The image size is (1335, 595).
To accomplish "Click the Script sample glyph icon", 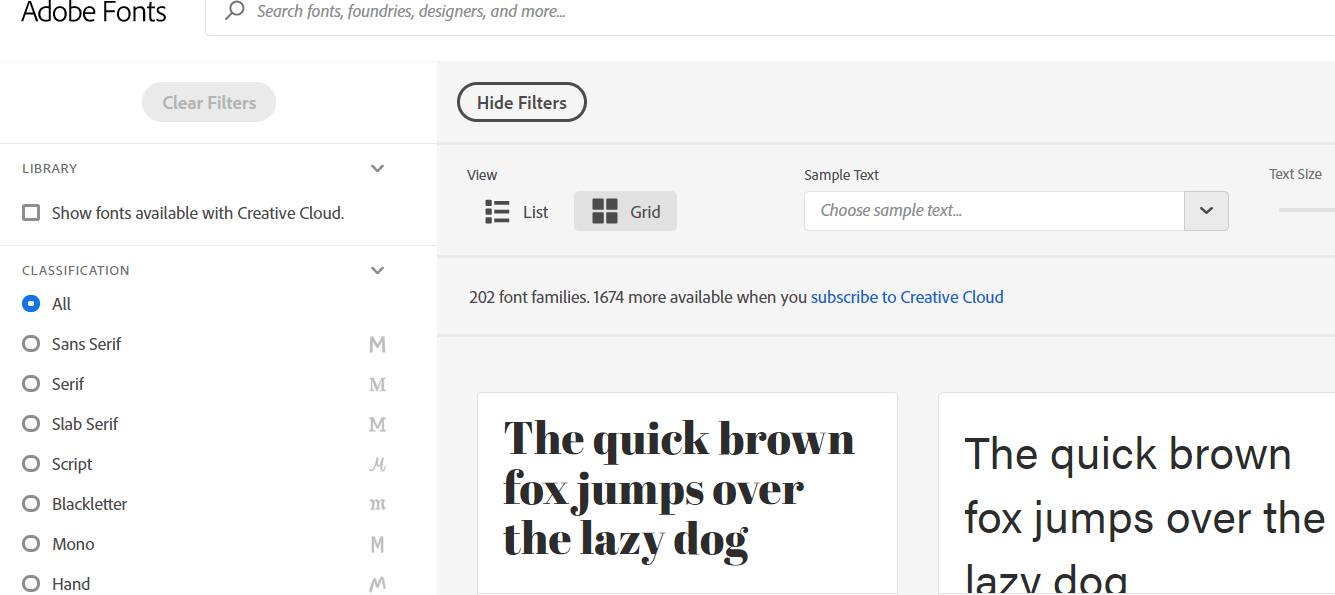I will point(377,465).
